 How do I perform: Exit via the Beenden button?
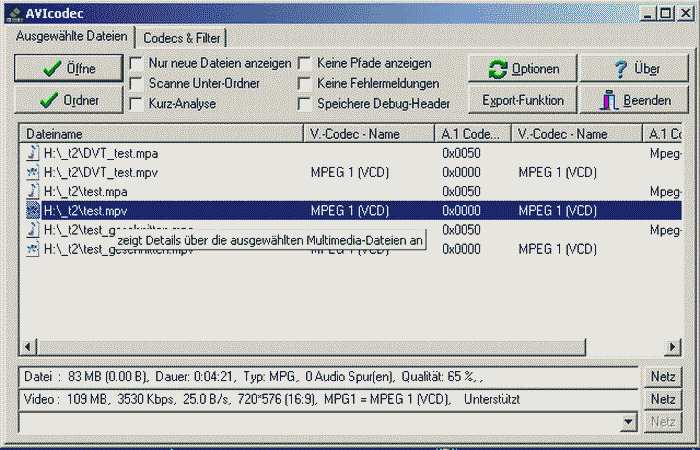coord(634,101)
